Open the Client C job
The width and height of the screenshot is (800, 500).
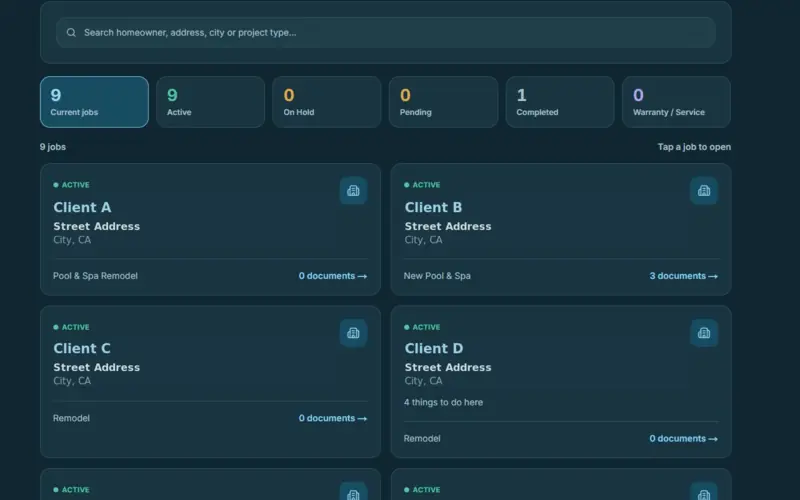pyautogui.click(x=210, y=382)
